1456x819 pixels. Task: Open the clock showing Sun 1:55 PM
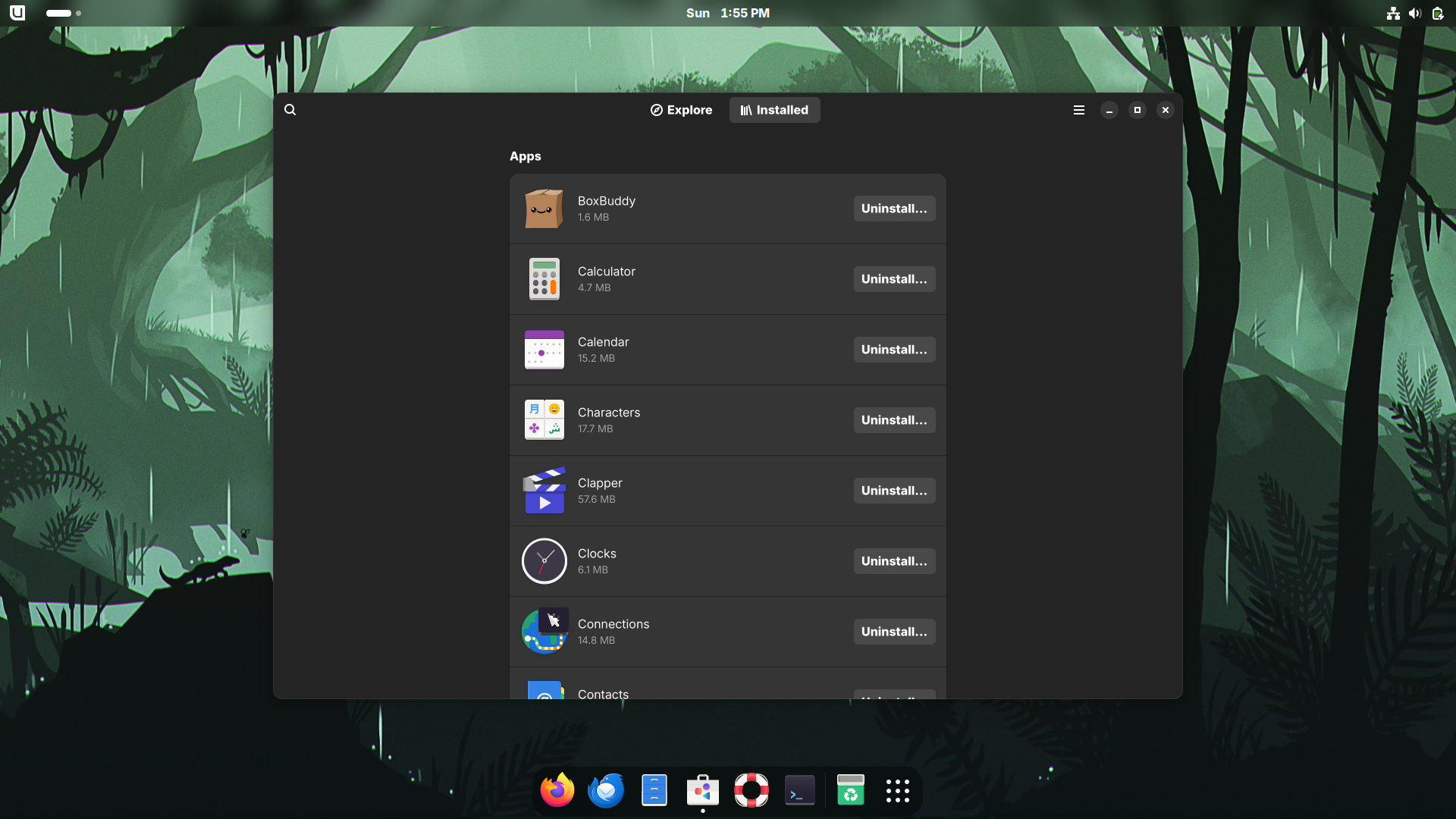(728, 13)
